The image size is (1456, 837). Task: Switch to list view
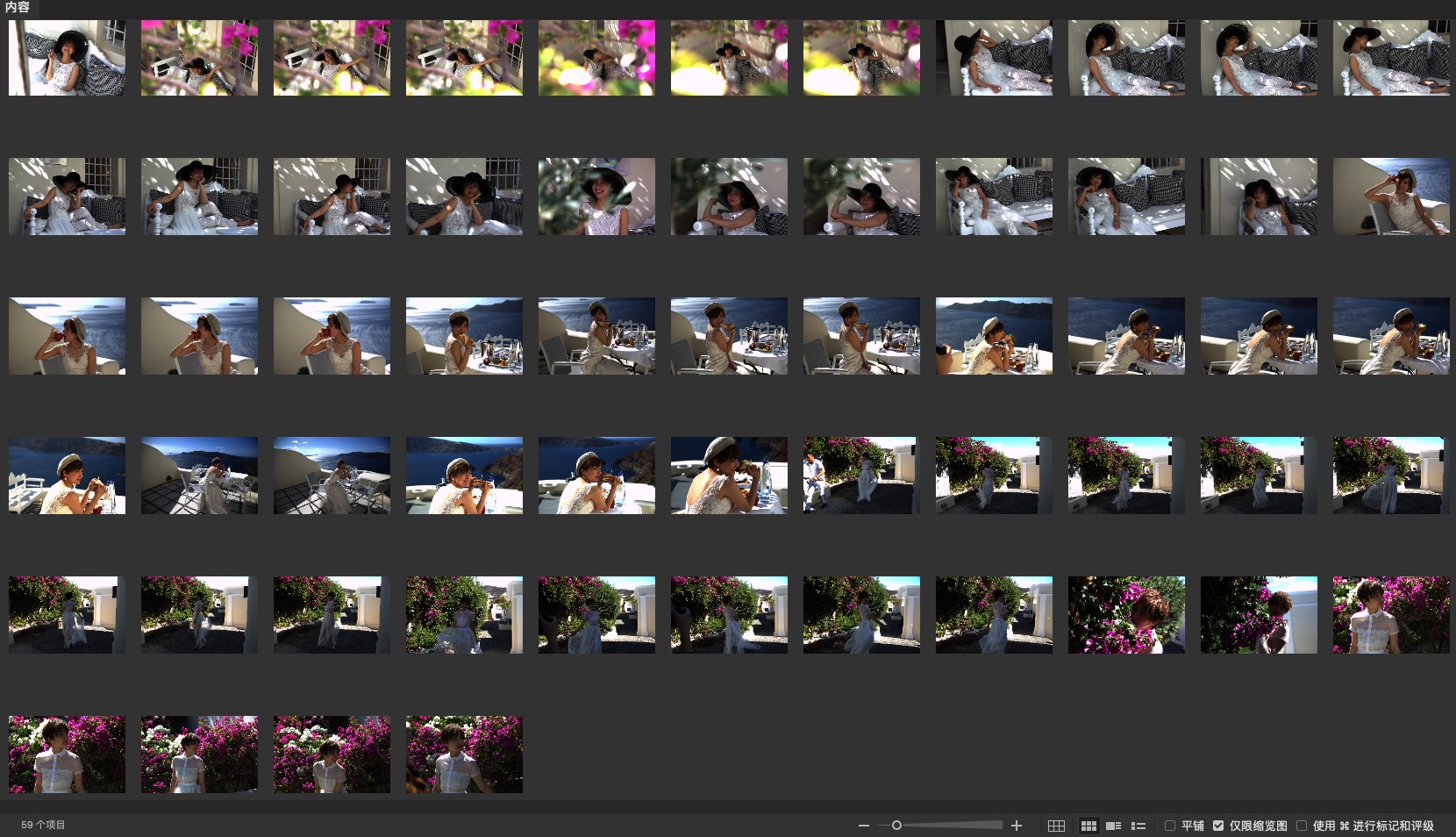[1138, 826]
